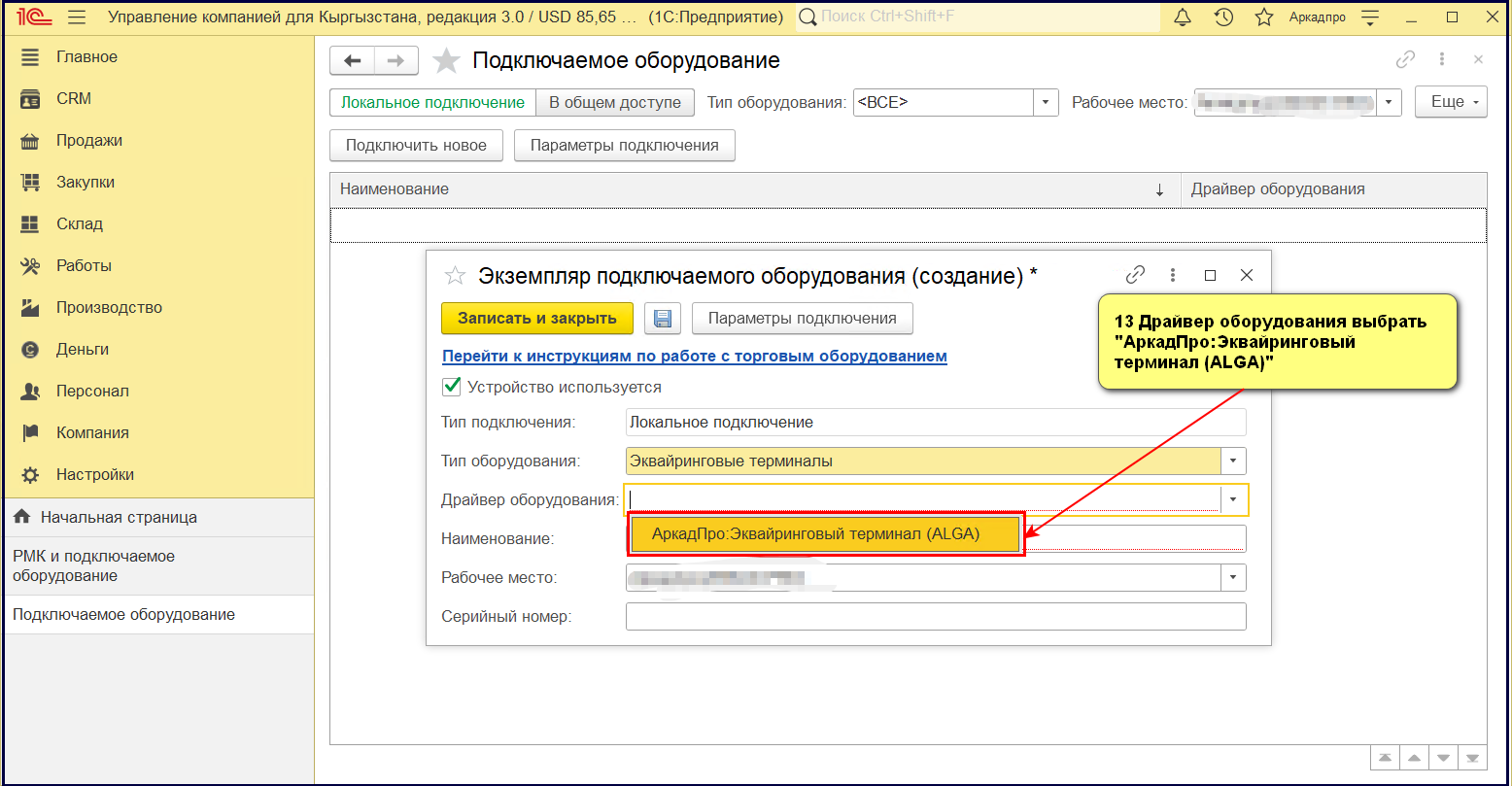Open the Еще dropdown menu
The image size is (1512, 786).
pos(1452,102)
